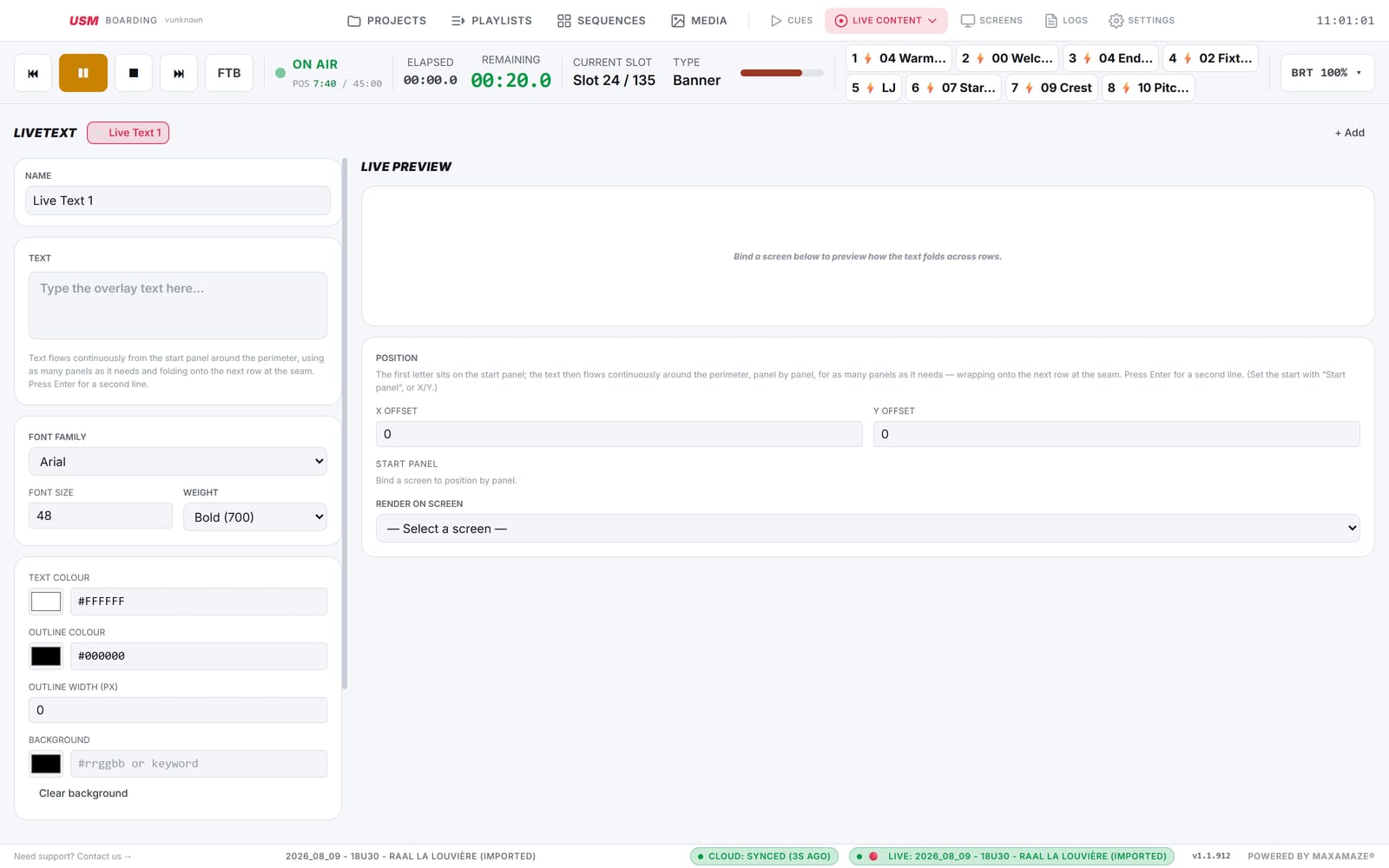Click the Name field containing Live Text 1
Image resolution: width=1389 pixels, height=868 pixels.
[x=178, y=201]
